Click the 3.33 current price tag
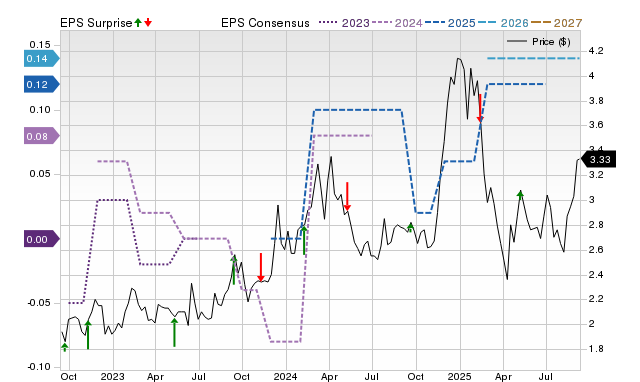The width and height of the screenshot is (640, 382). 598,159
